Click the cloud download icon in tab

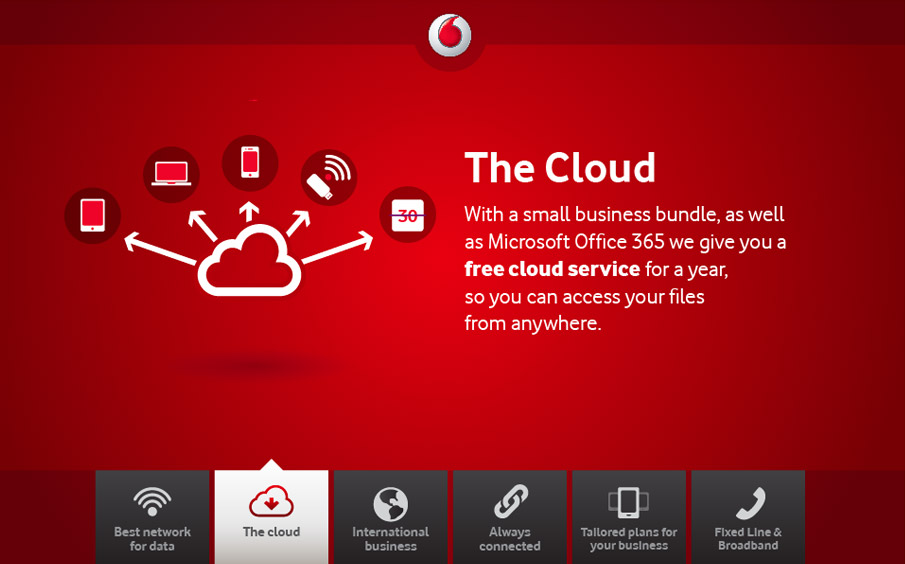pyautogui.click(x=271, y=502)
